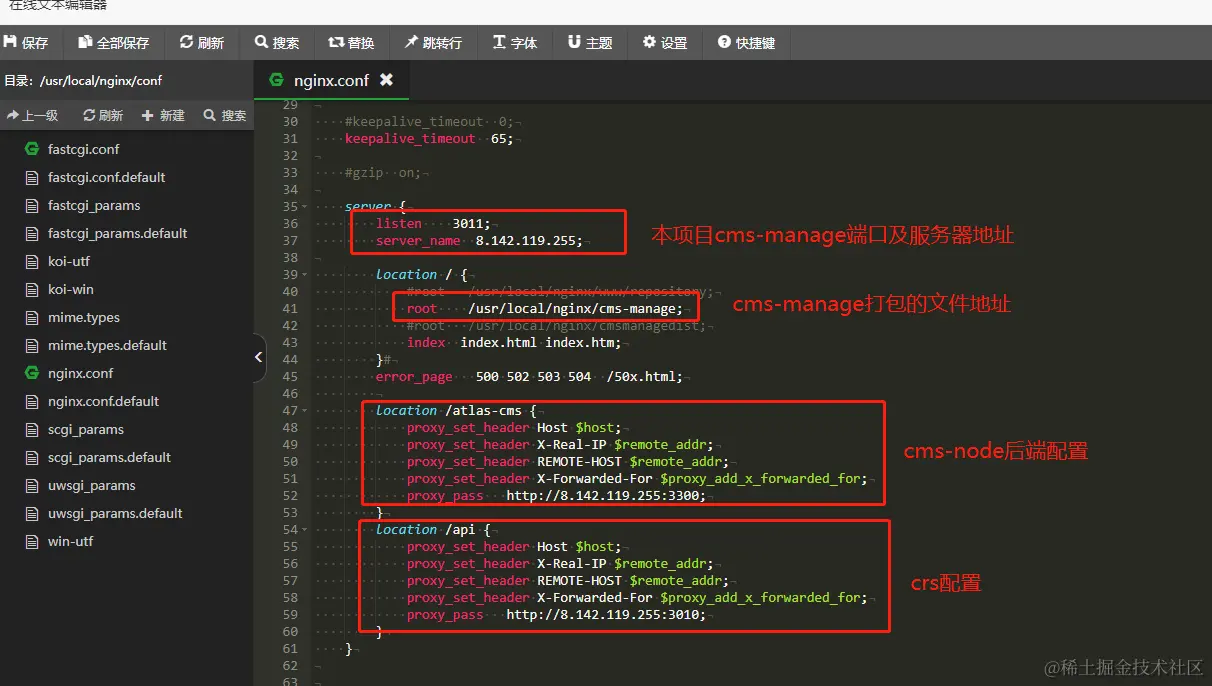The width and height of the screenshot is (1212, 686).
Task: Open win-utf file
Action: (x=70, y=541)
